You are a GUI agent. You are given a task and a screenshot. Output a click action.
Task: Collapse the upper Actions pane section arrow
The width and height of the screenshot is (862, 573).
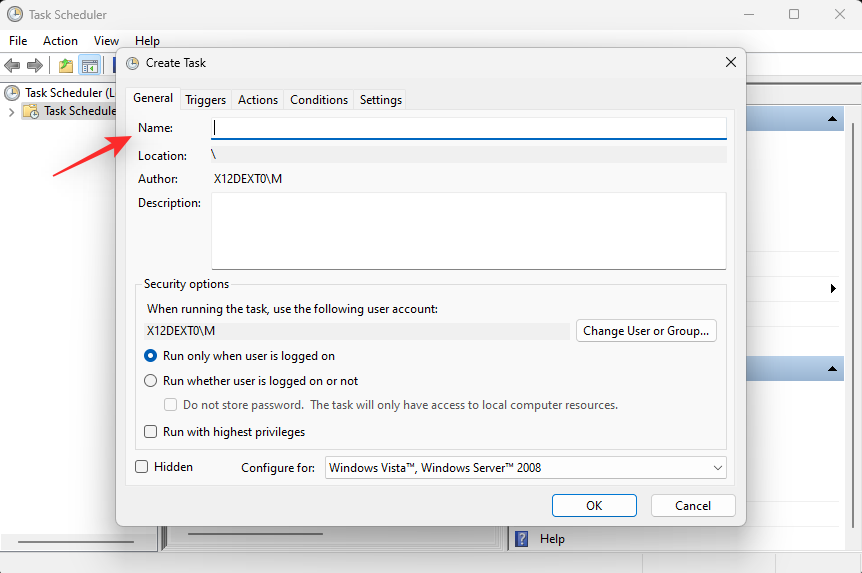click(832, 119)
